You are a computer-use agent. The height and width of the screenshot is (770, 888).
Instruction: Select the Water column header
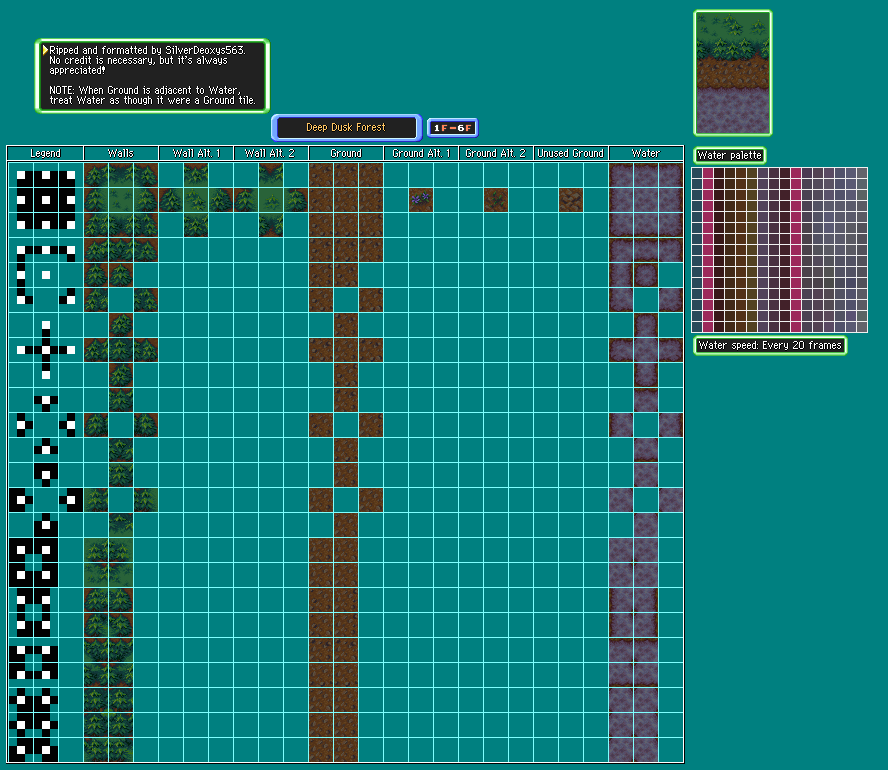tap(646, 153)
